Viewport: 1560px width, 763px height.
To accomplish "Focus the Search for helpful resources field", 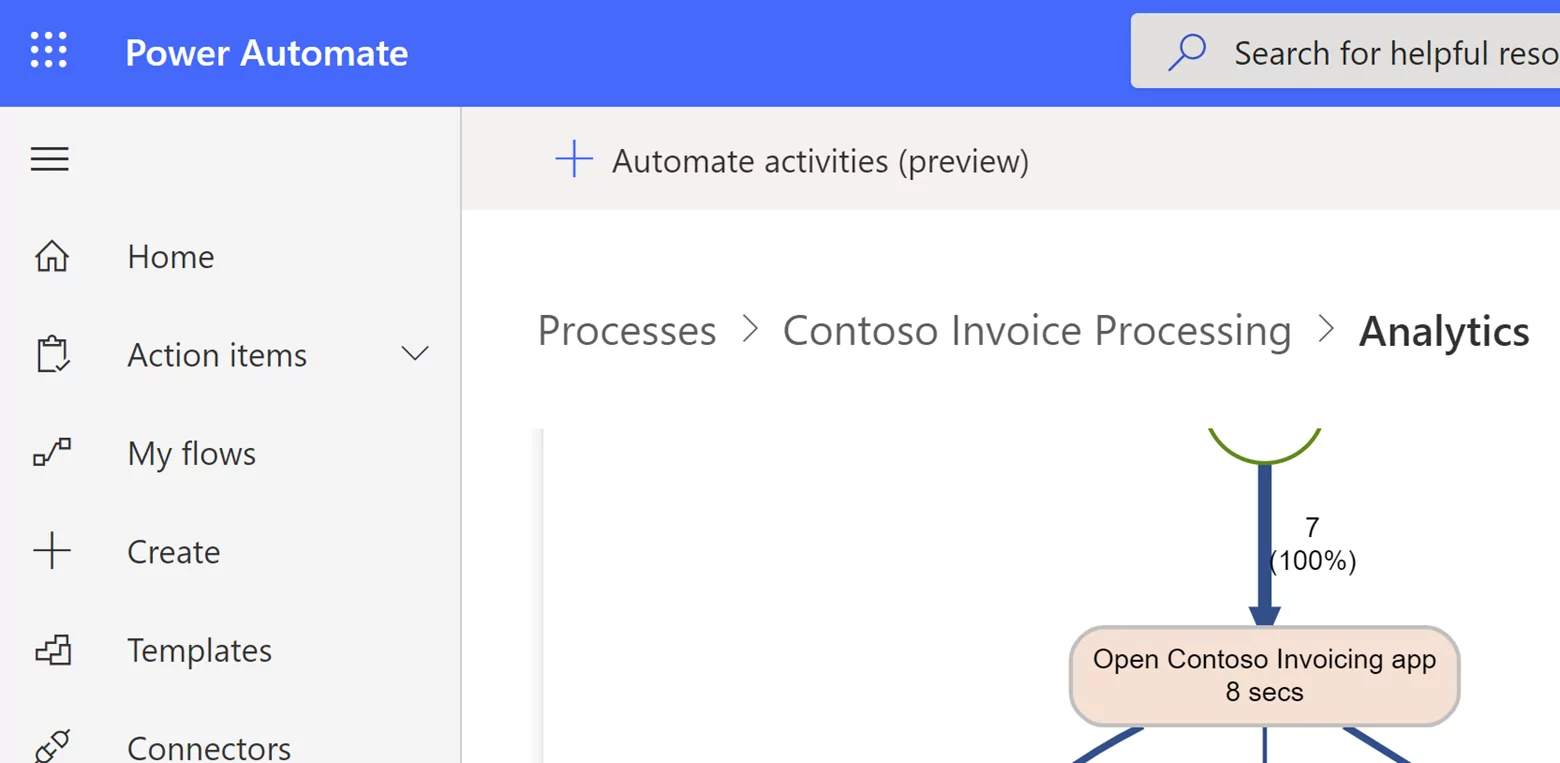I will (x=1345, y=51).
